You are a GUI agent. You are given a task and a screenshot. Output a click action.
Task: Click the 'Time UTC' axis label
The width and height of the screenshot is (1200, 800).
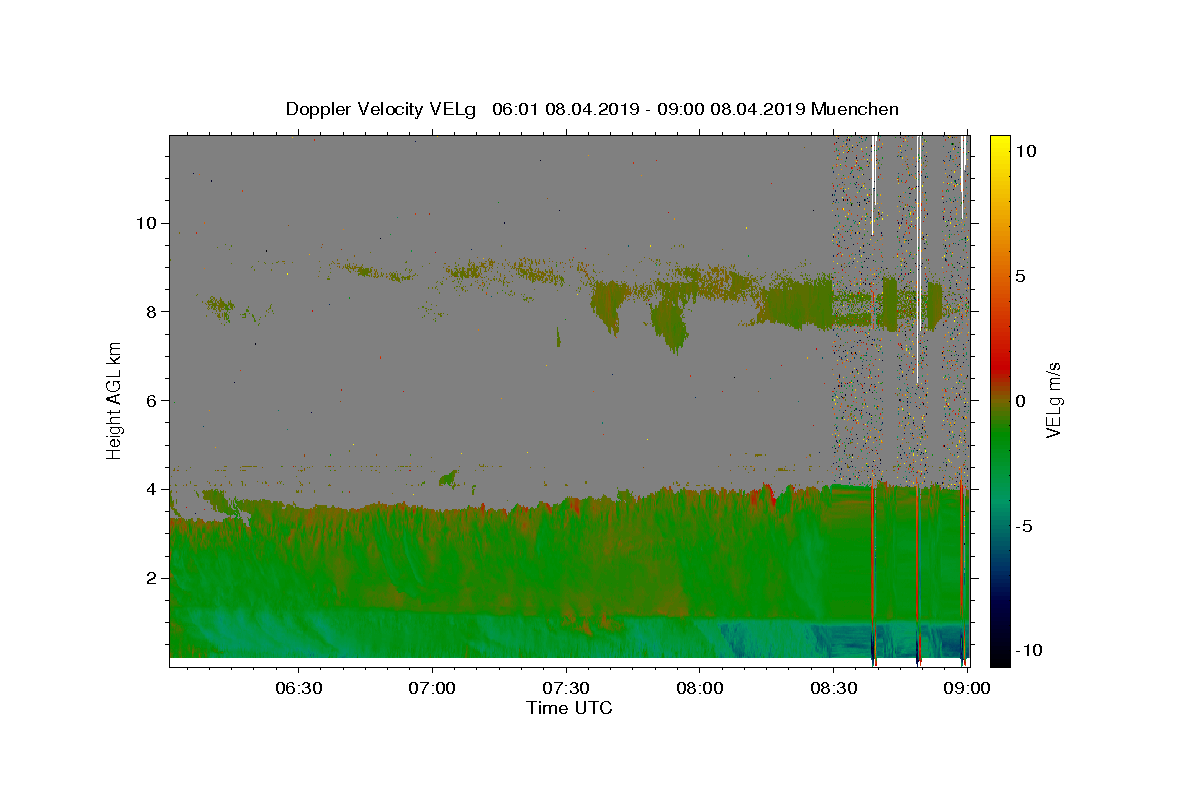click(569, 708)
